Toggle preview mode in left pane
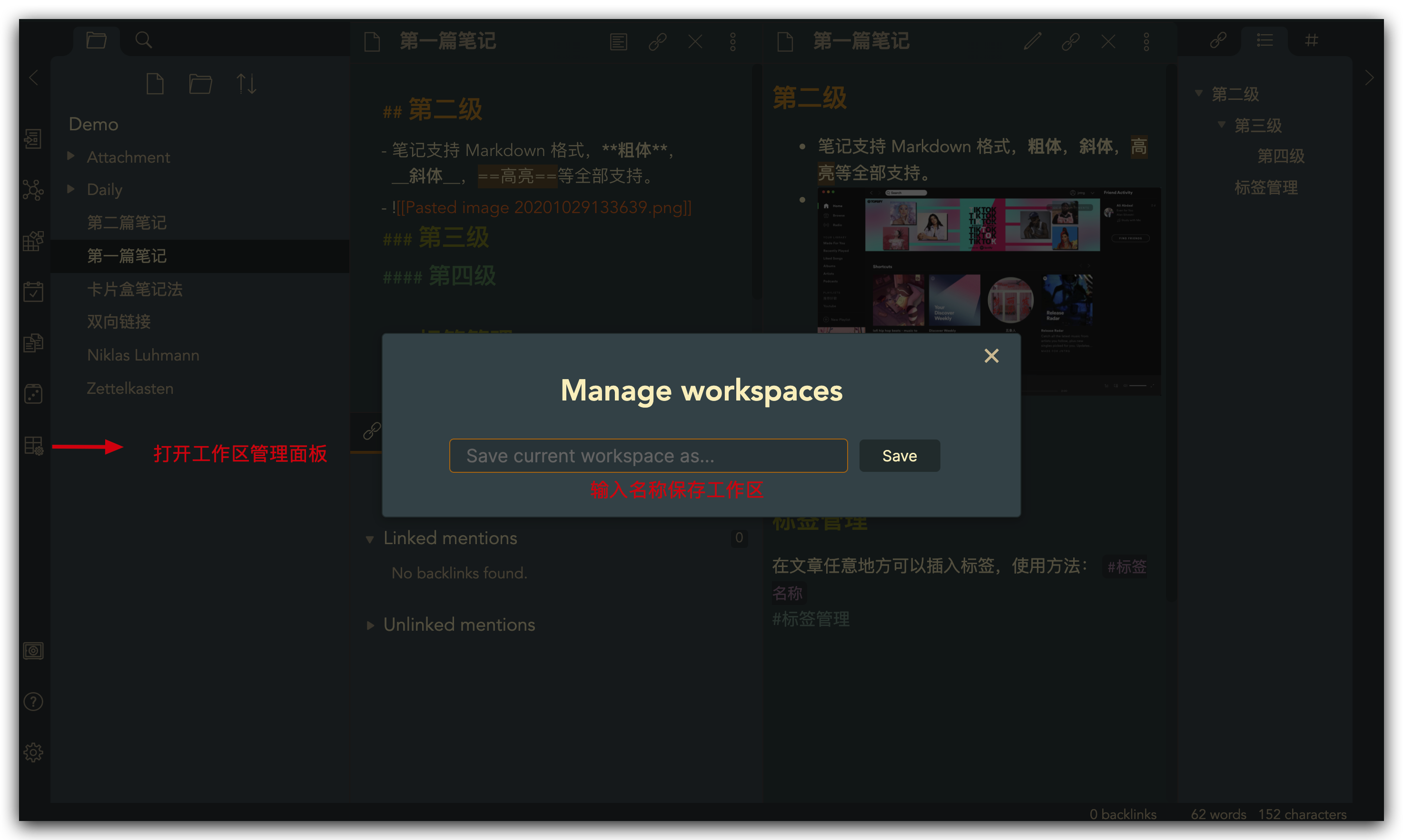This screenshot has height=840, width=1403. [618, 41]
